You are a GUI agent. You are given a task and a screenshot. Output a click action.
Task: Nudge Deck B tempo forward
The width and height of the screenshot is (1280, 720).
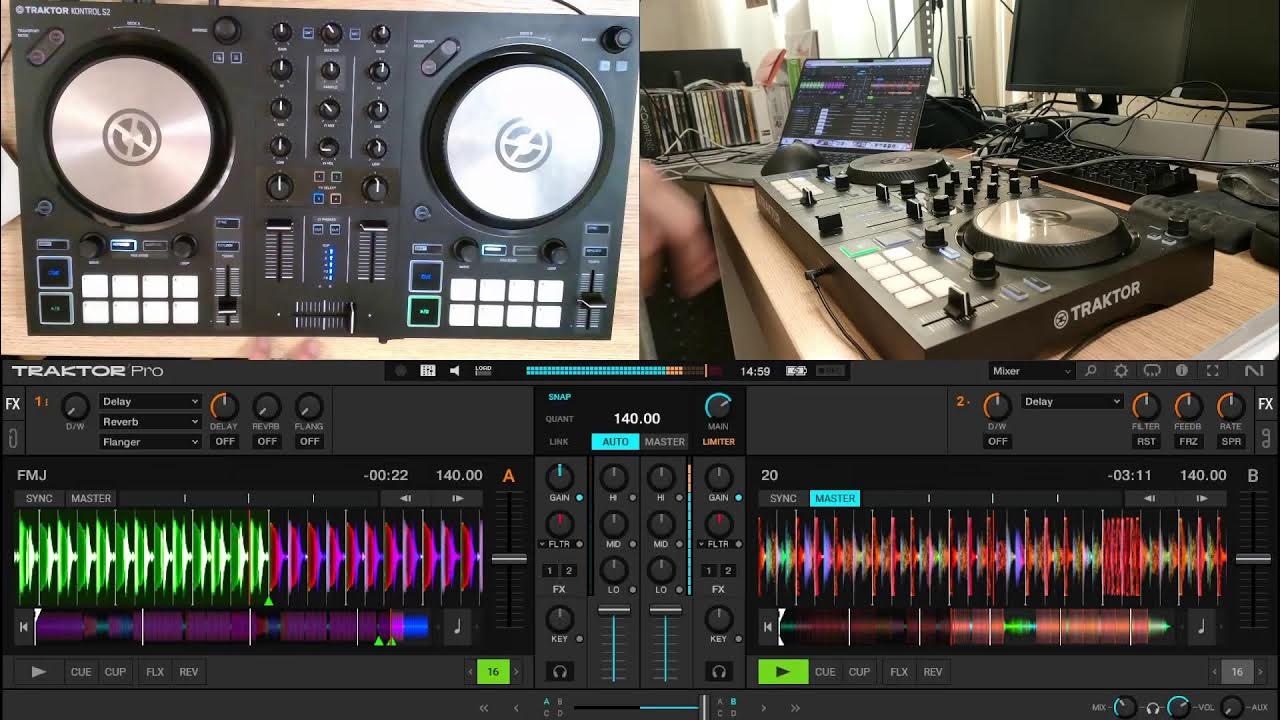pos(1201,498)
